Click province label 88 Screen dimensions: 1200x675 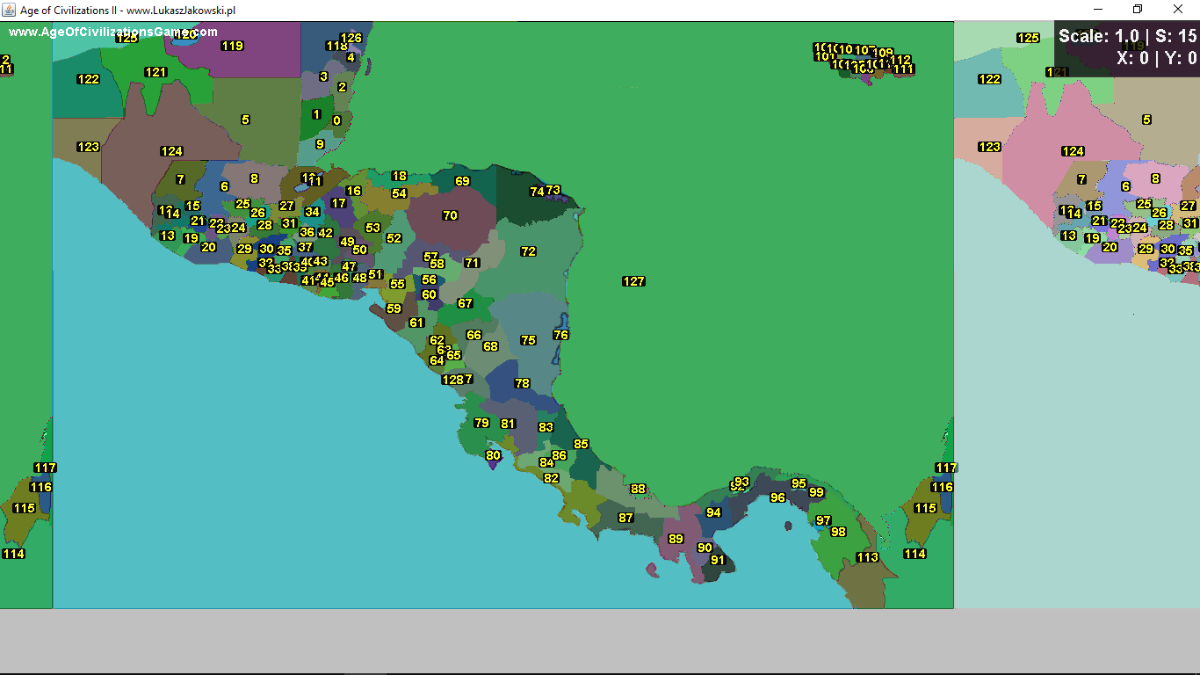pos(638,489)
